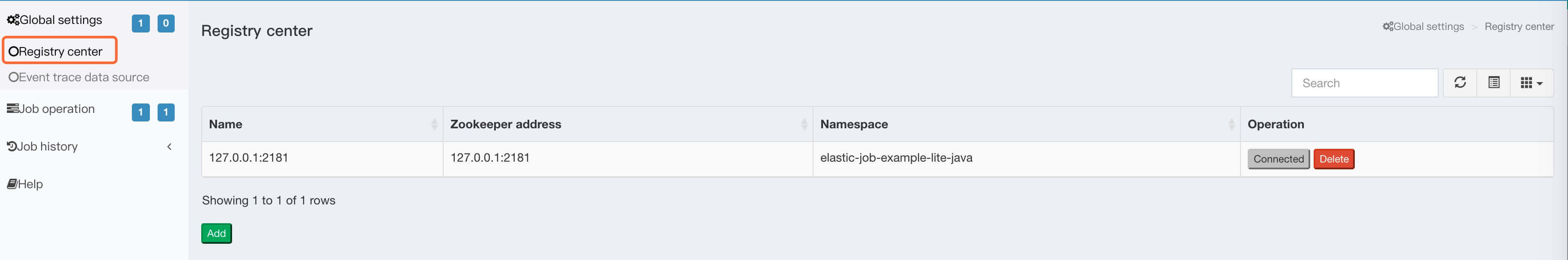The width and height of the screenshot is (1568, 260).
Task: Sort by the Namespace column
Action: [1231, 124]
